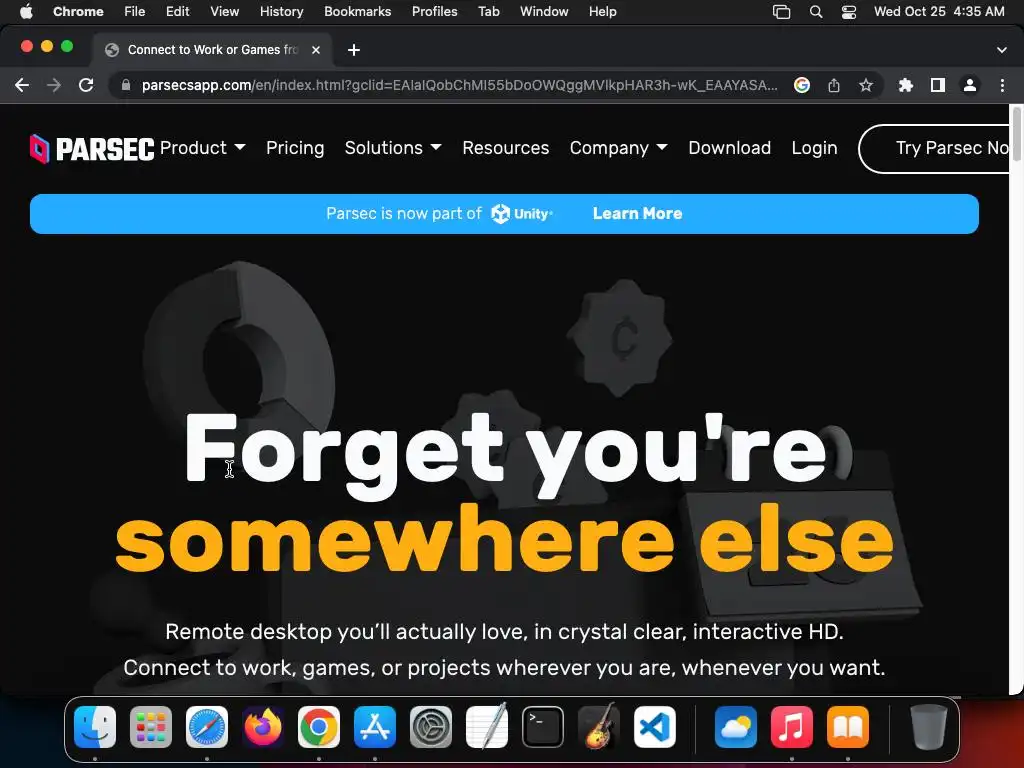Open Spotlight search in the menu bar

click(816, 11)
